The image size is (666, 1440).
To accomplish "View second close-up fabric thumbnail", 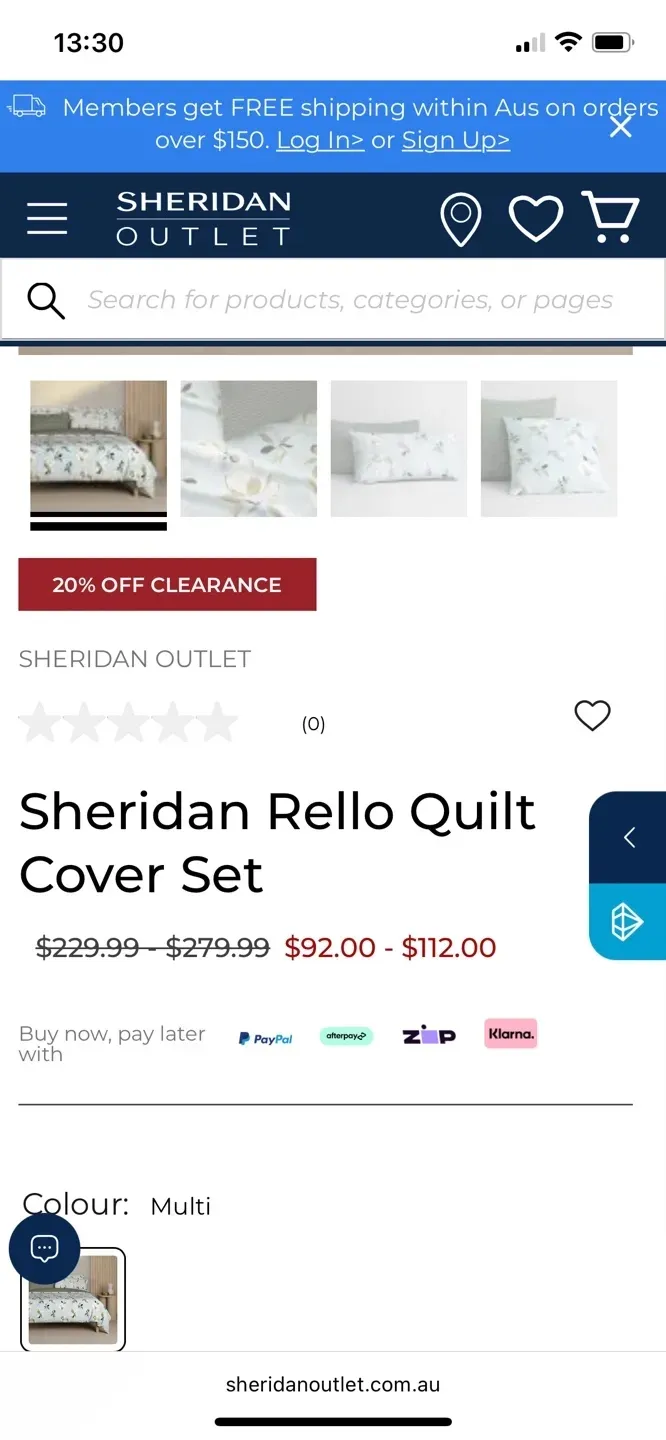I will pyautogui.click(x=249, y=448).
